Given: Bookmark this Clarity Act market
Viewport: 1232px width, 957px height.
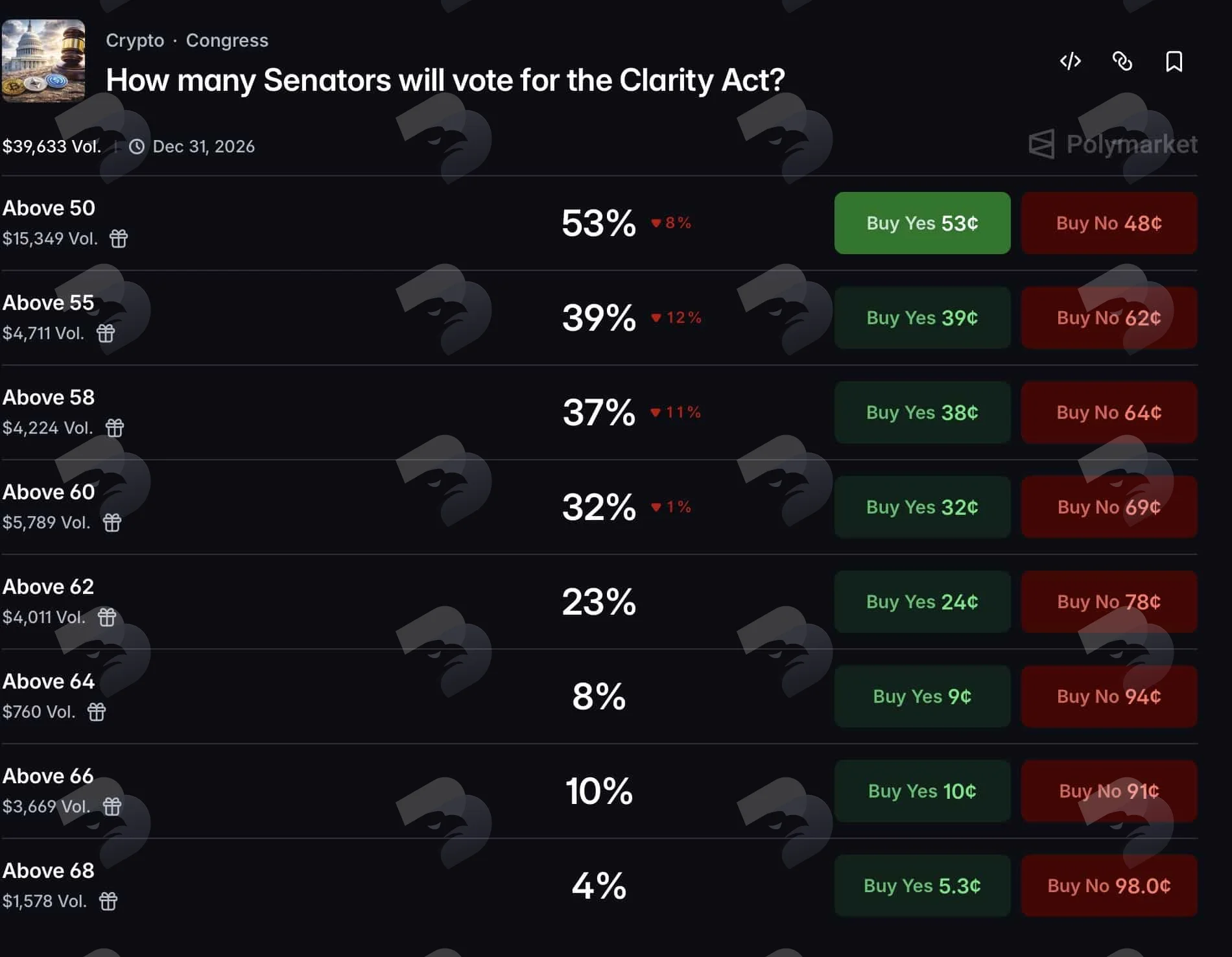Looking at the screenshot, I should [x=1174, y=62].
